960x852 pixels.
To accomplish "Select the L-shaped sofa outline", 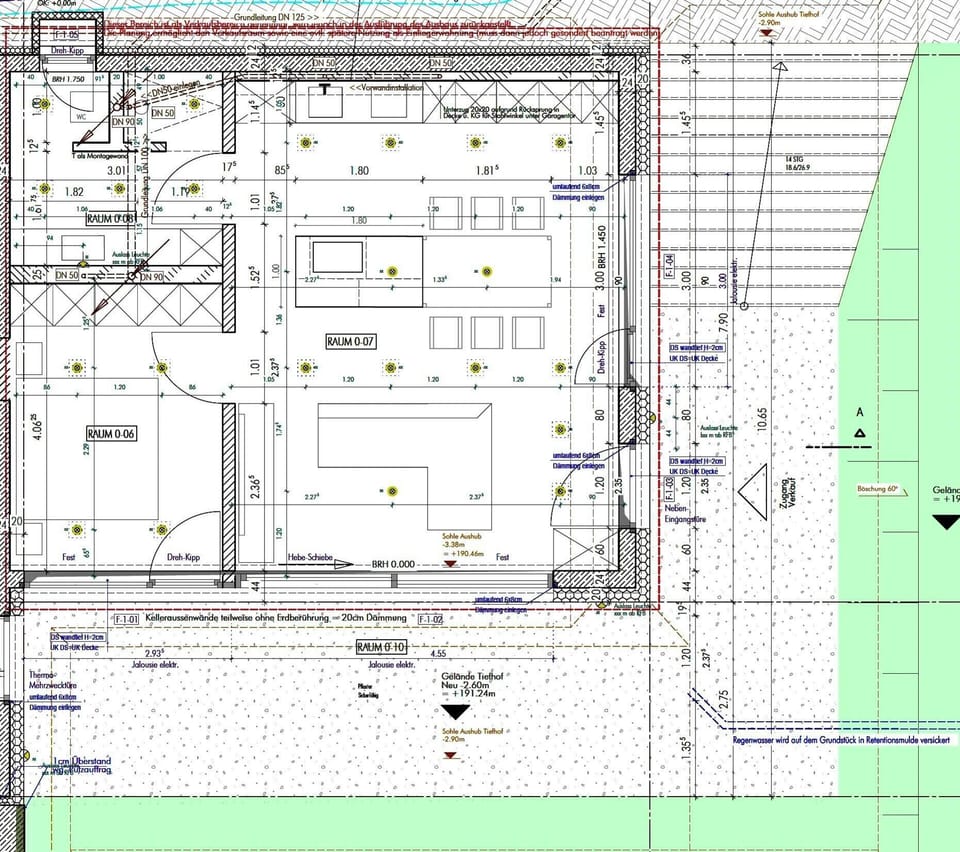I will (x=405, y=466).
